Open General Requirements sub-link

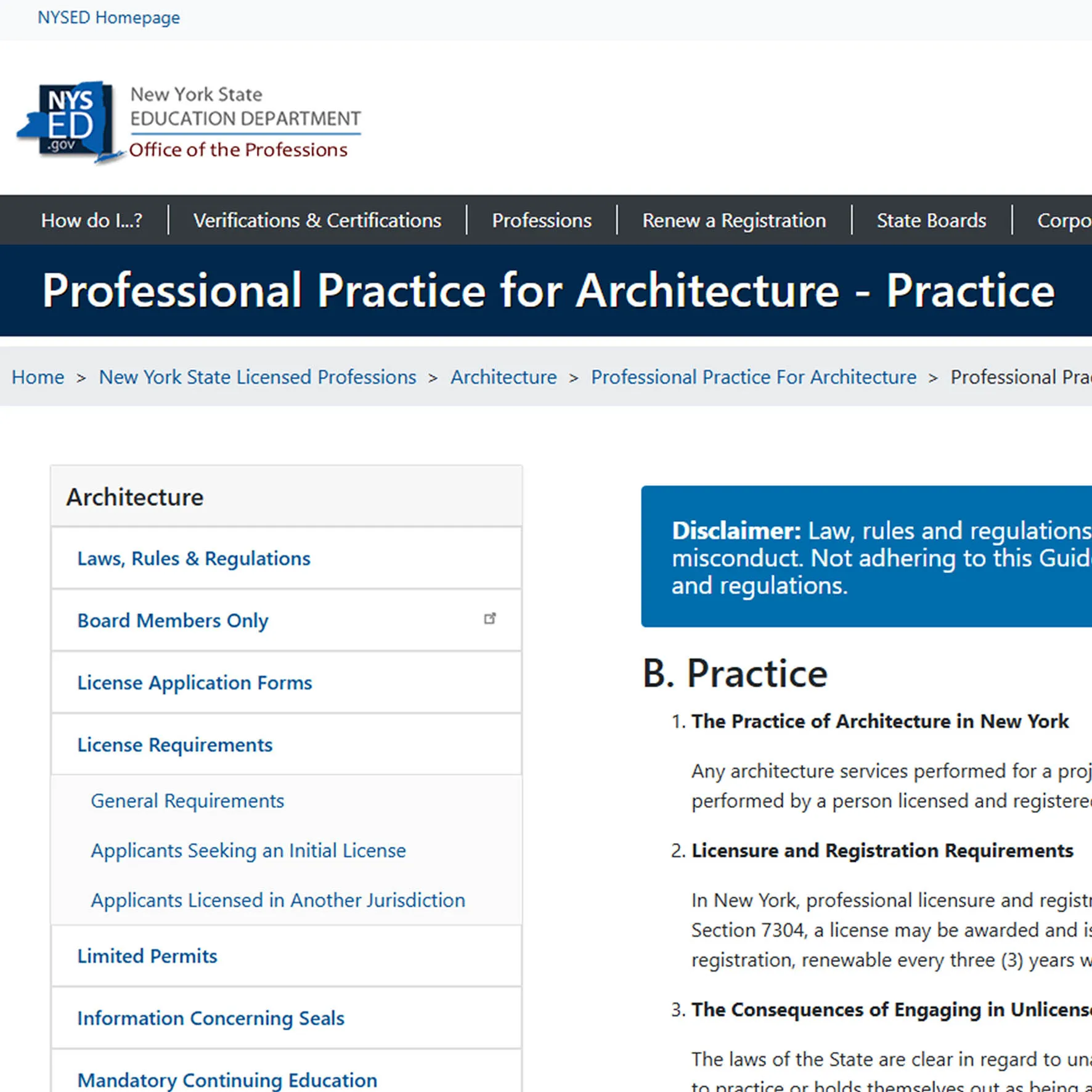coord(187,801)
